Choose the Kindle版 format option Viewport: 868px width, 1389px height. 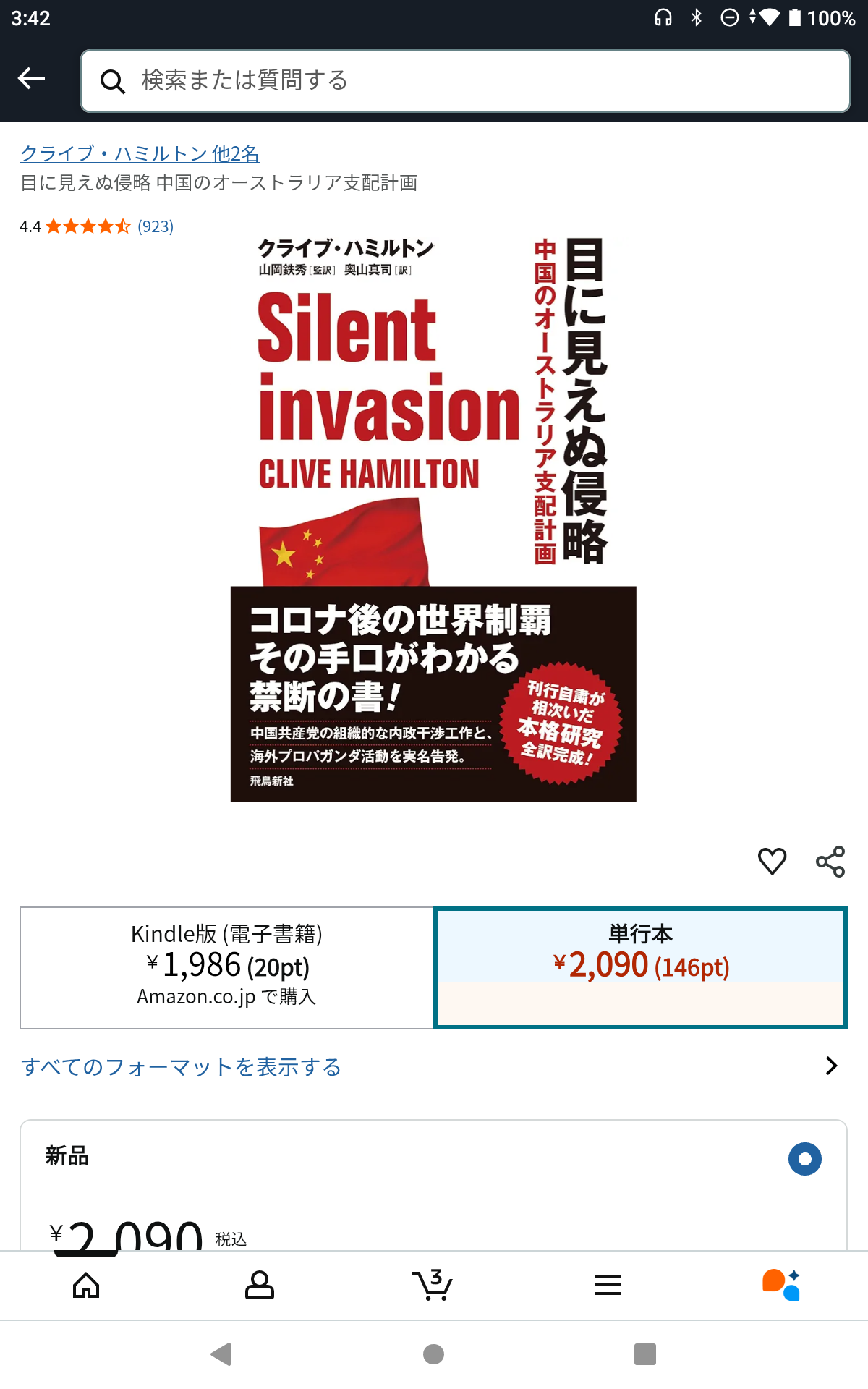[226, 967]
